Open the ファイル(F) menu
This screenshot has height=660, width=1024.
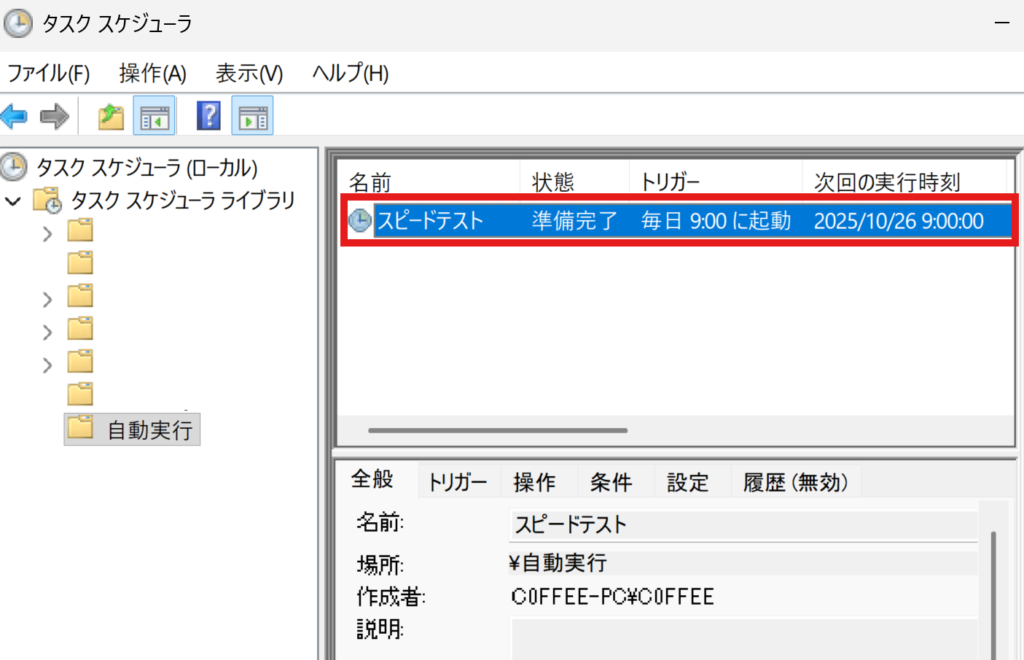[x=48, y=73]
